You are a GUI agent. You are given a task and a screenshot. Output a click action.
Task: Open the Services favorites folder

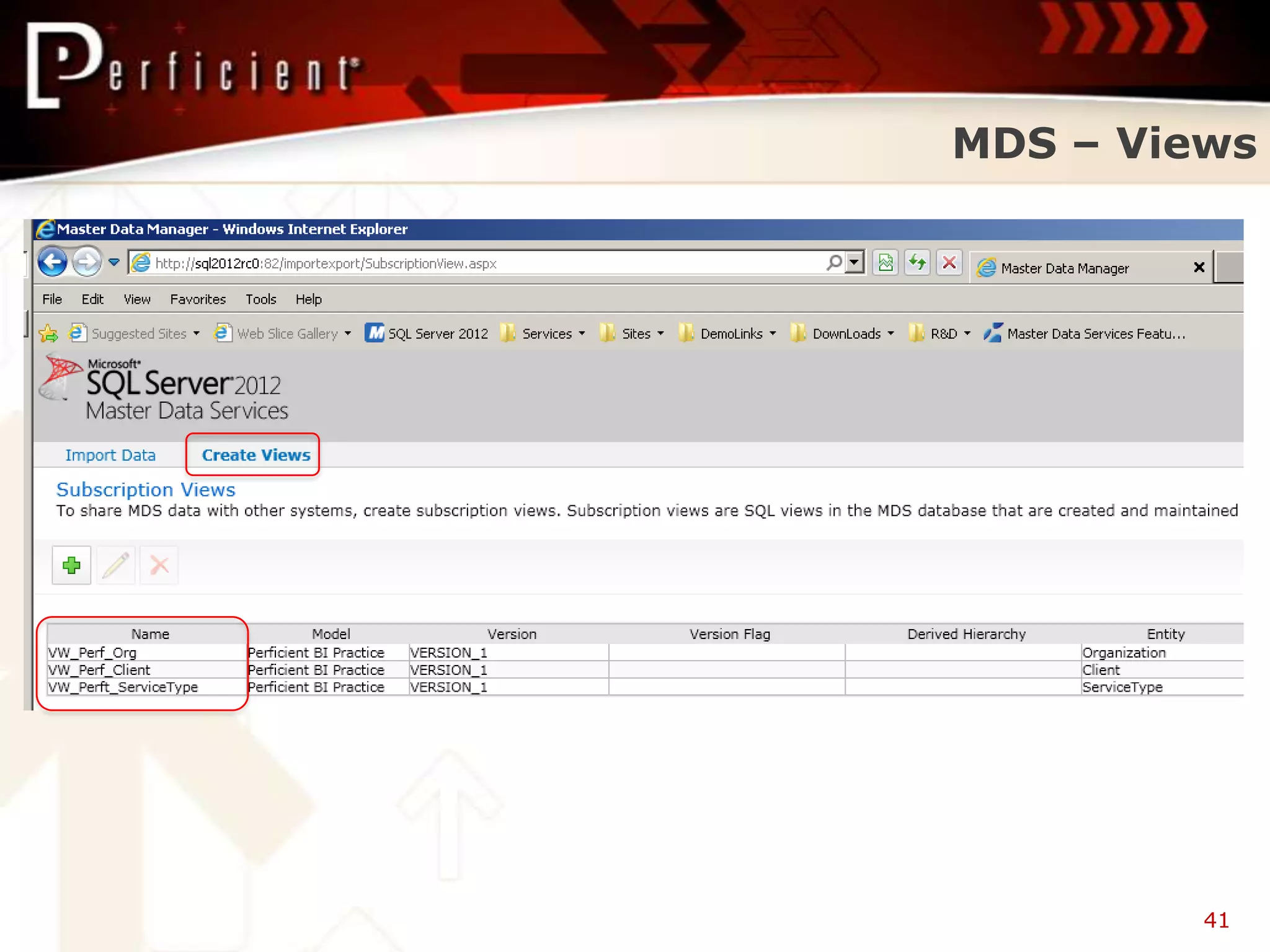coord(537,333)
